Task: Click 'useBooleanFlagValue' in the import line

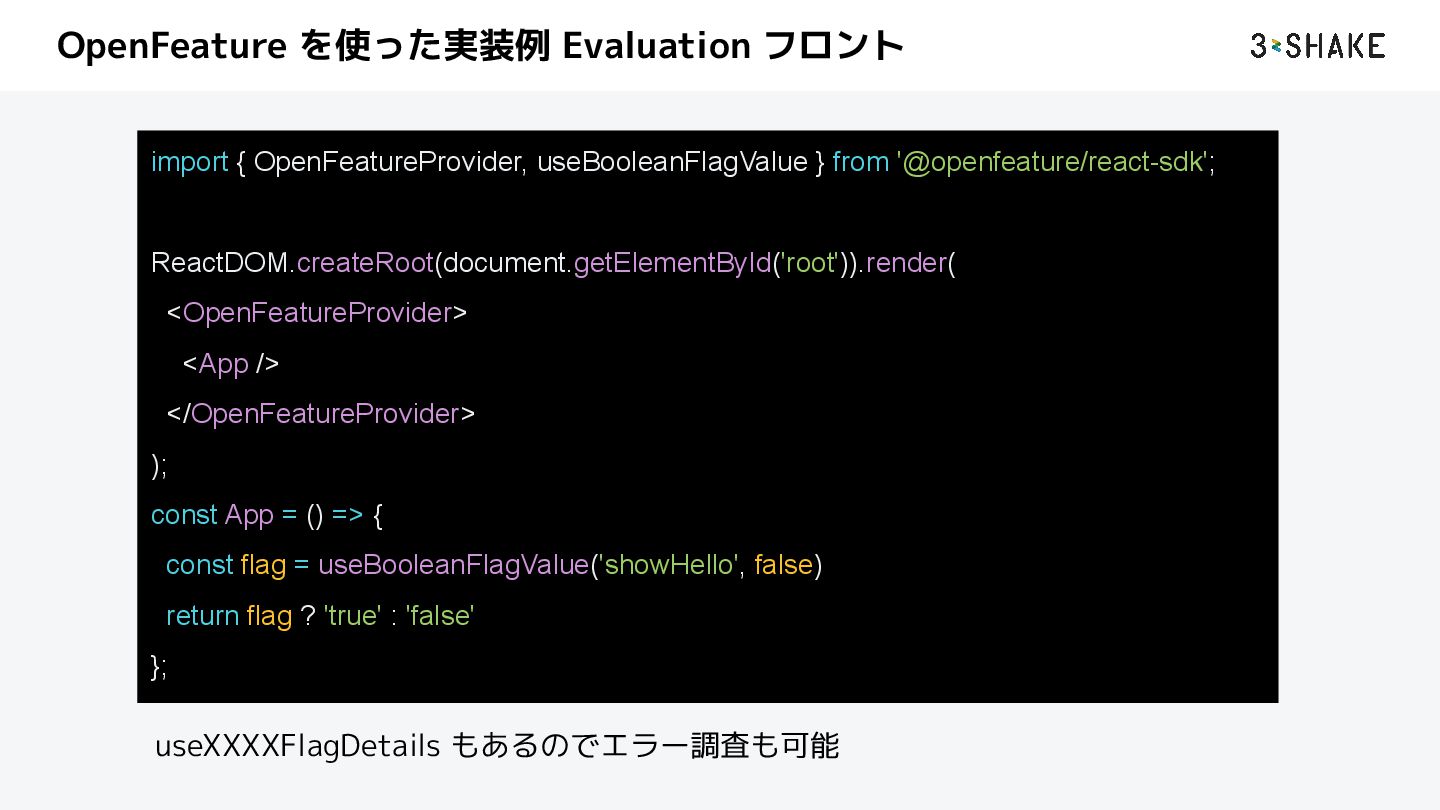Action: pos(672,162)
